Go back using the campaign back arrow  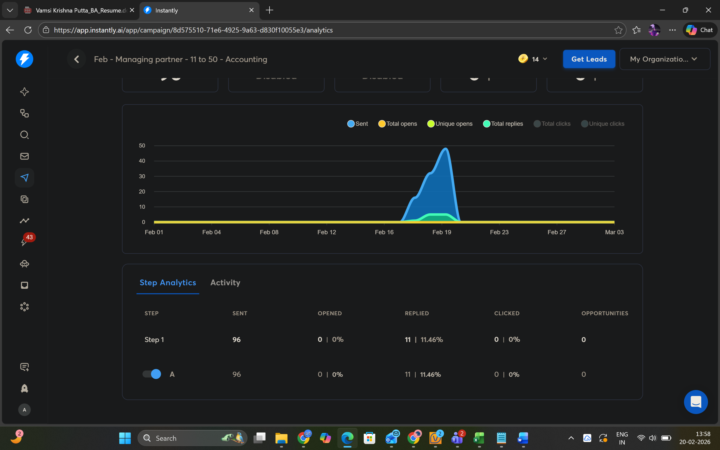click(77, 59)
